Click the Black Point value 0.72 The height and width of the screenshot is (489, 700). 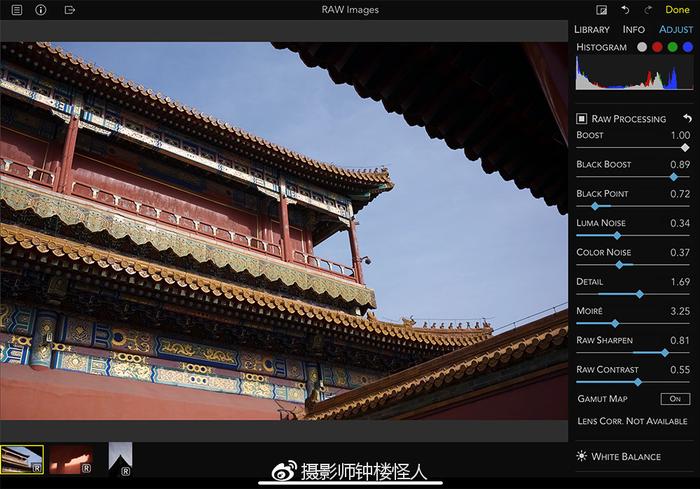click(680, 194)
